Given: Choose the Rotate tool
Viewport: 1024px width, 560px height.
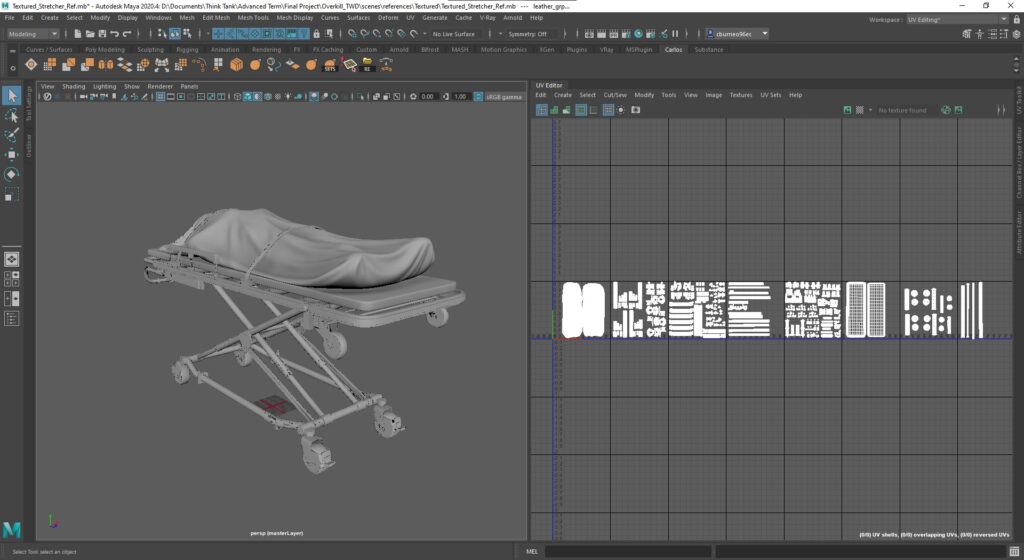Looking at the screenshot, I should click(x=11, y=174).
